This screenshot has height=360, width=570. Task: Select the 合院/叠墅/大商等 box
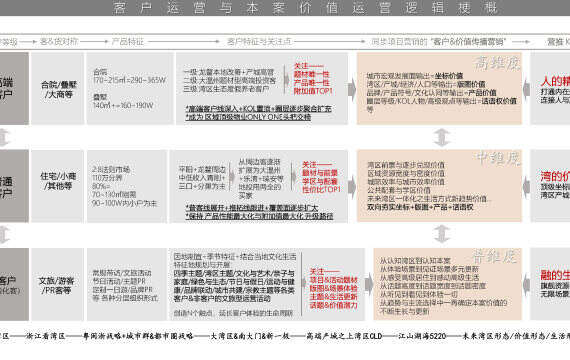click(58, 88)
